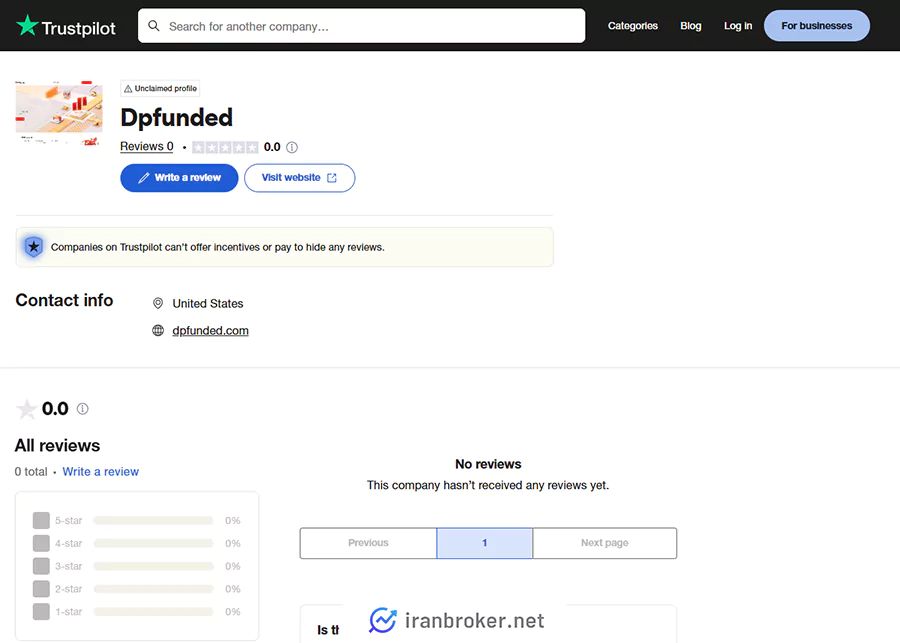Open the Categories menu
900x643 pixels.
tap(633, 26)
